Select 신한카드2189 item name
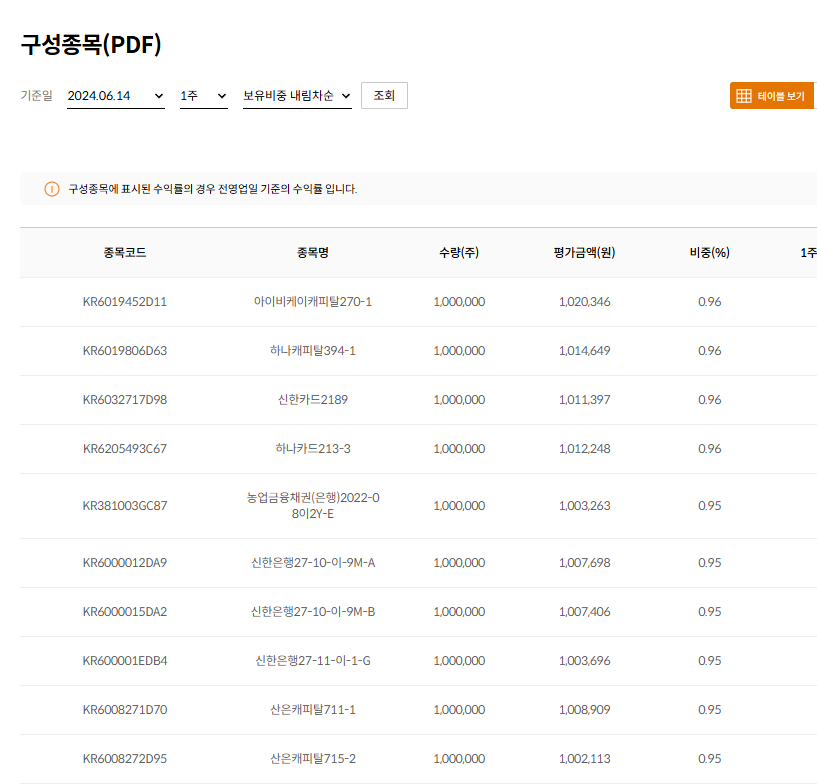The image size is (817, 784). pyautogui.click(x=313, y=400)
